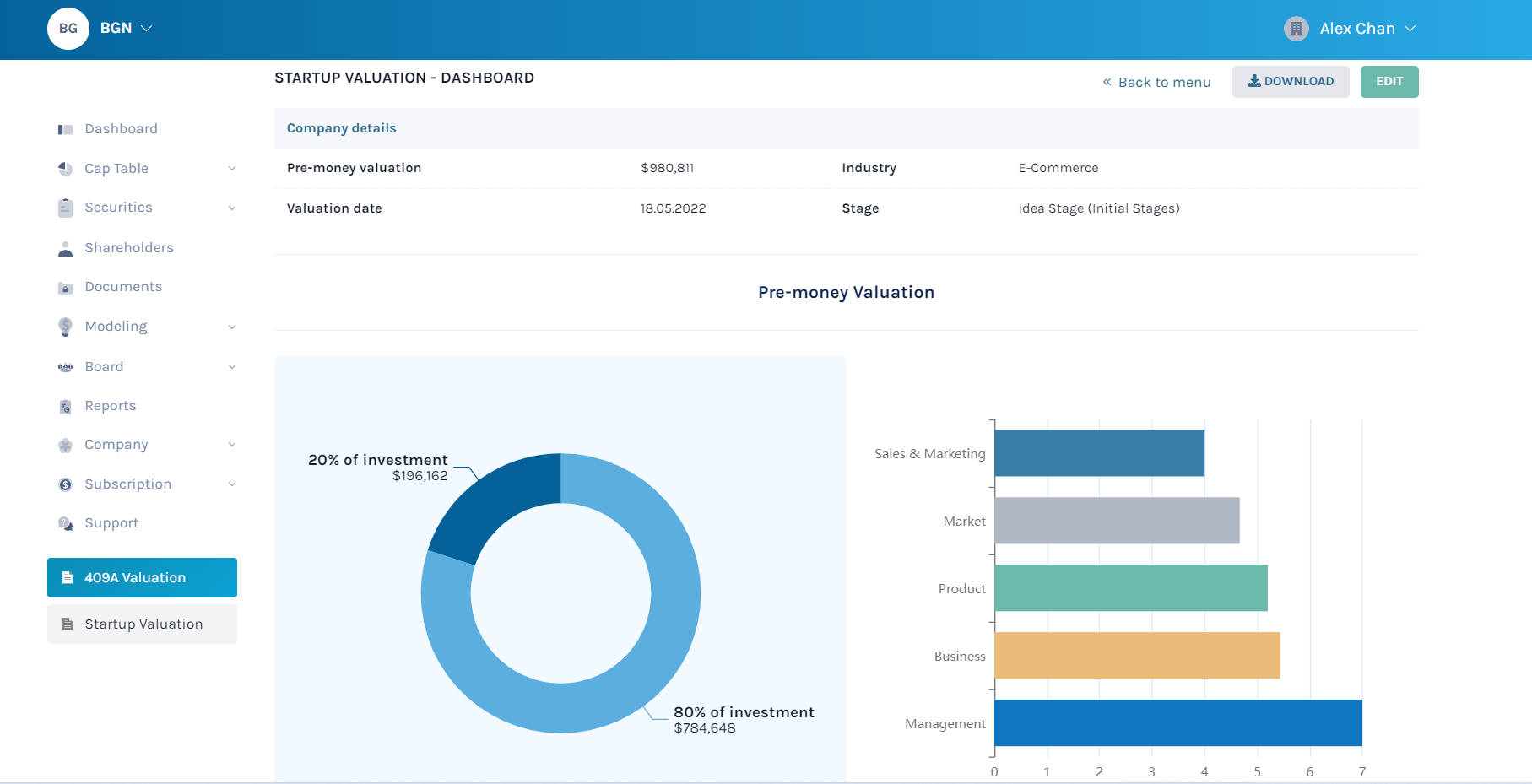Click the Modeling lightbulb icon
1532x784 pixels.
point(65,327)
